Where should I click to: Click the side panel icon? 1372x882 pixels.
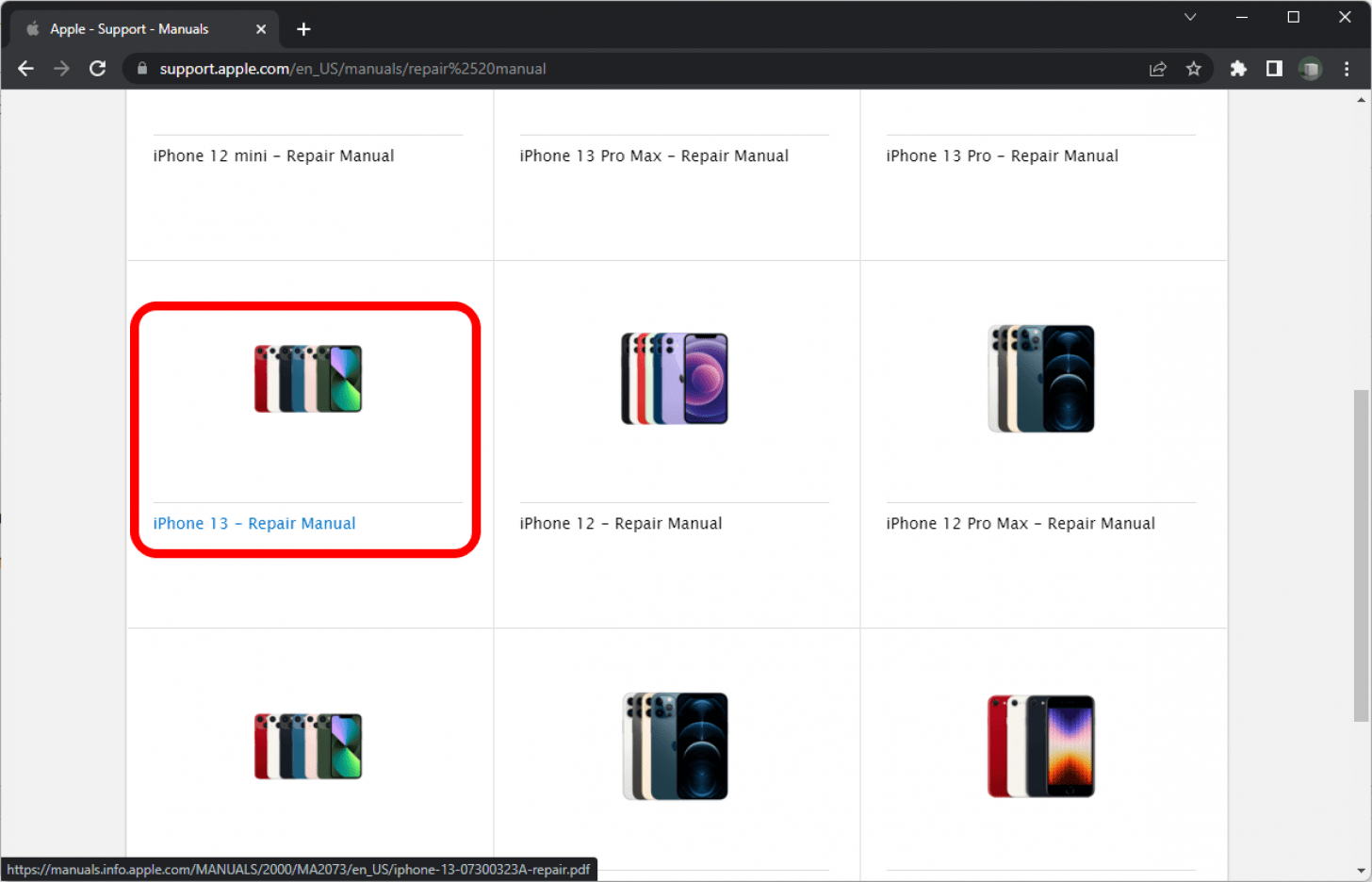coord(1274,68)
